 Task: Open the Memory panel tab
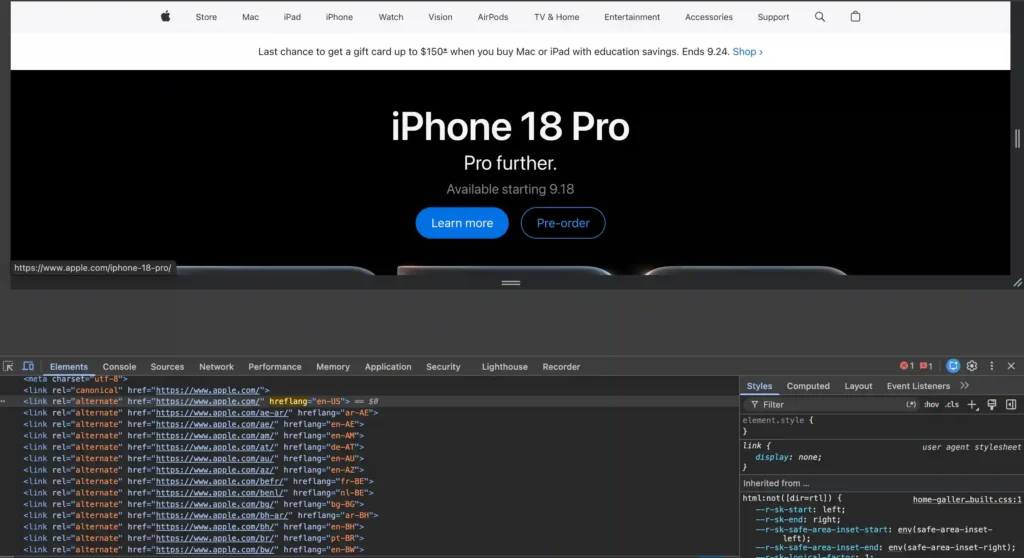point(333,367)
